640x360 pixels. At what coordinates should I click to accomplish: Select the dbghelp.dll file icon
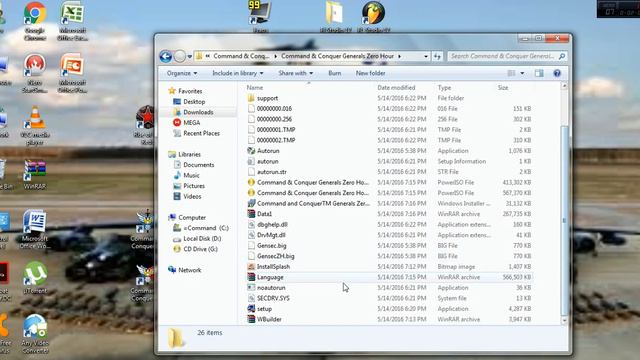tap(251, 224)
